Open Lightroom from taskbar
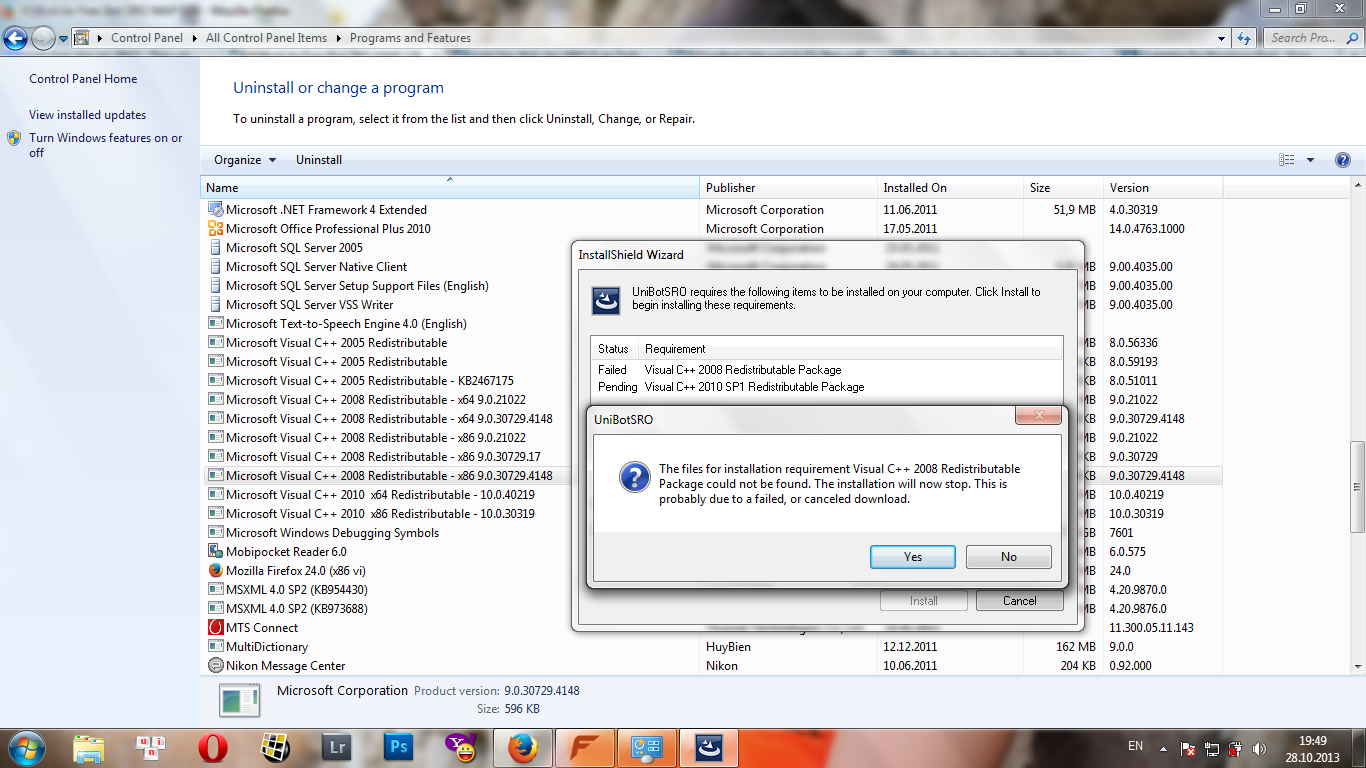 click(336, 747)
